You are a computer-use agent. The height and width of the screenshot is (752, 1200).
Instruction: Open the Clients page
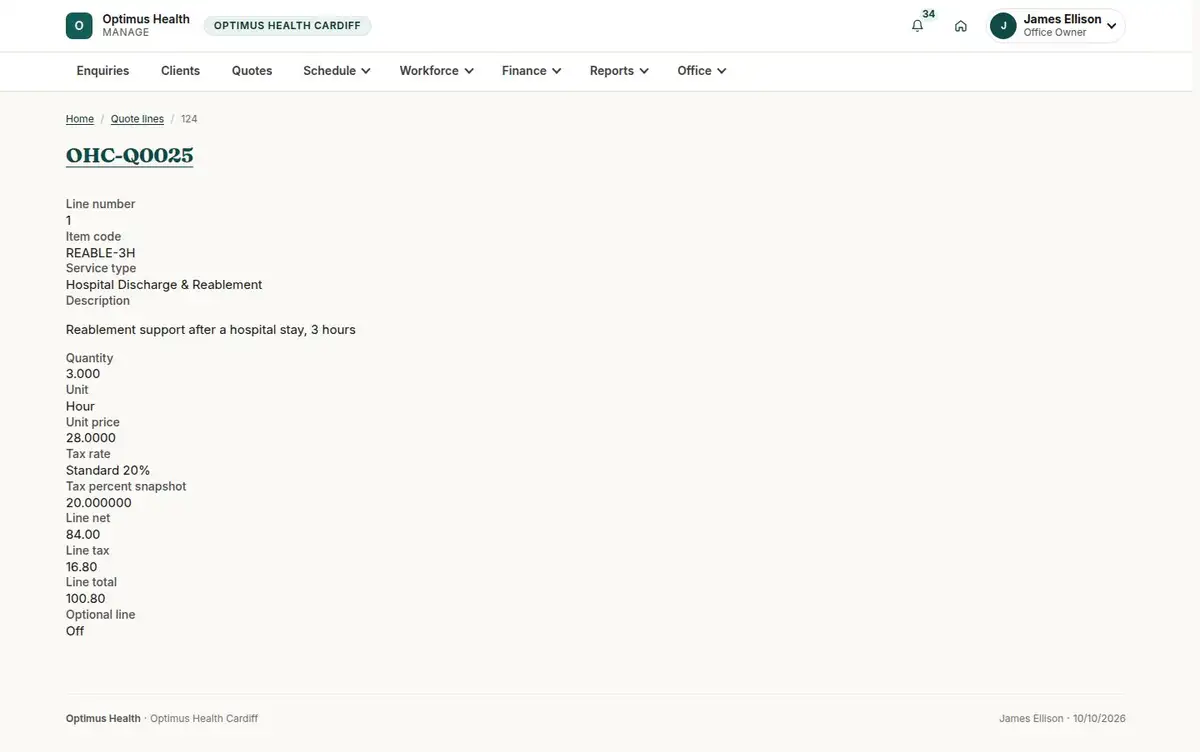[x=181, y=71]
